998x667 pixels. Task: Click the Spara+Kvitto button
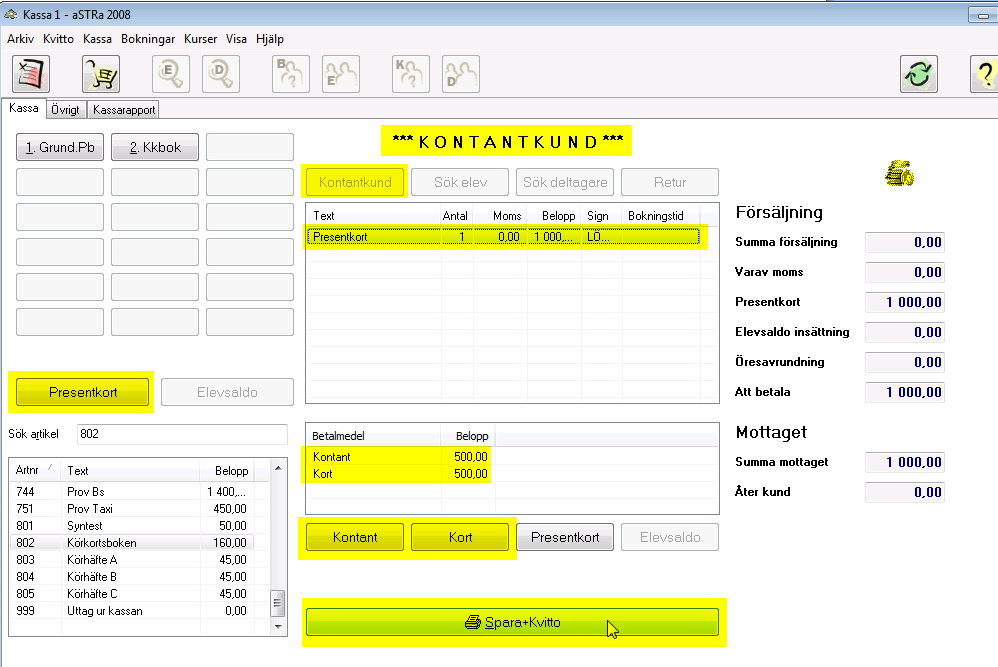(512, 622)
